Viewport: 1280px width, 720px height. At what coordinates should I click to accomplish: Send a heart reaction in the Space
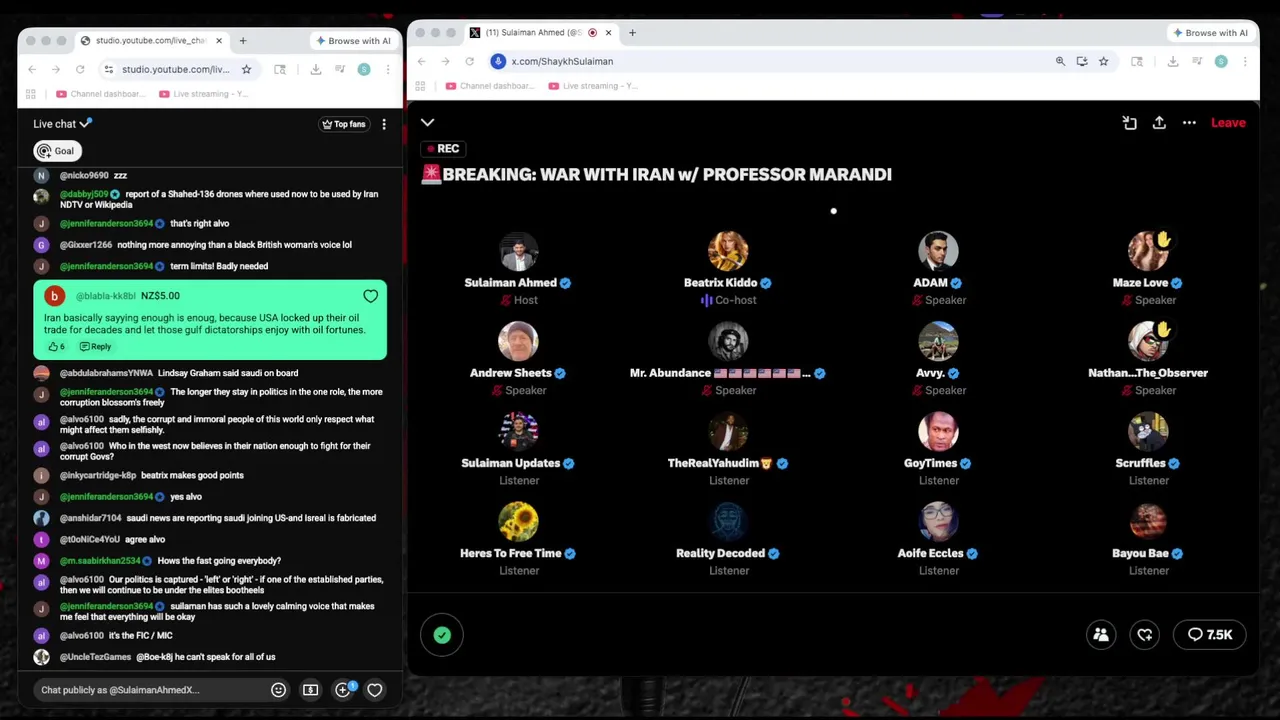coord(1145,634)
